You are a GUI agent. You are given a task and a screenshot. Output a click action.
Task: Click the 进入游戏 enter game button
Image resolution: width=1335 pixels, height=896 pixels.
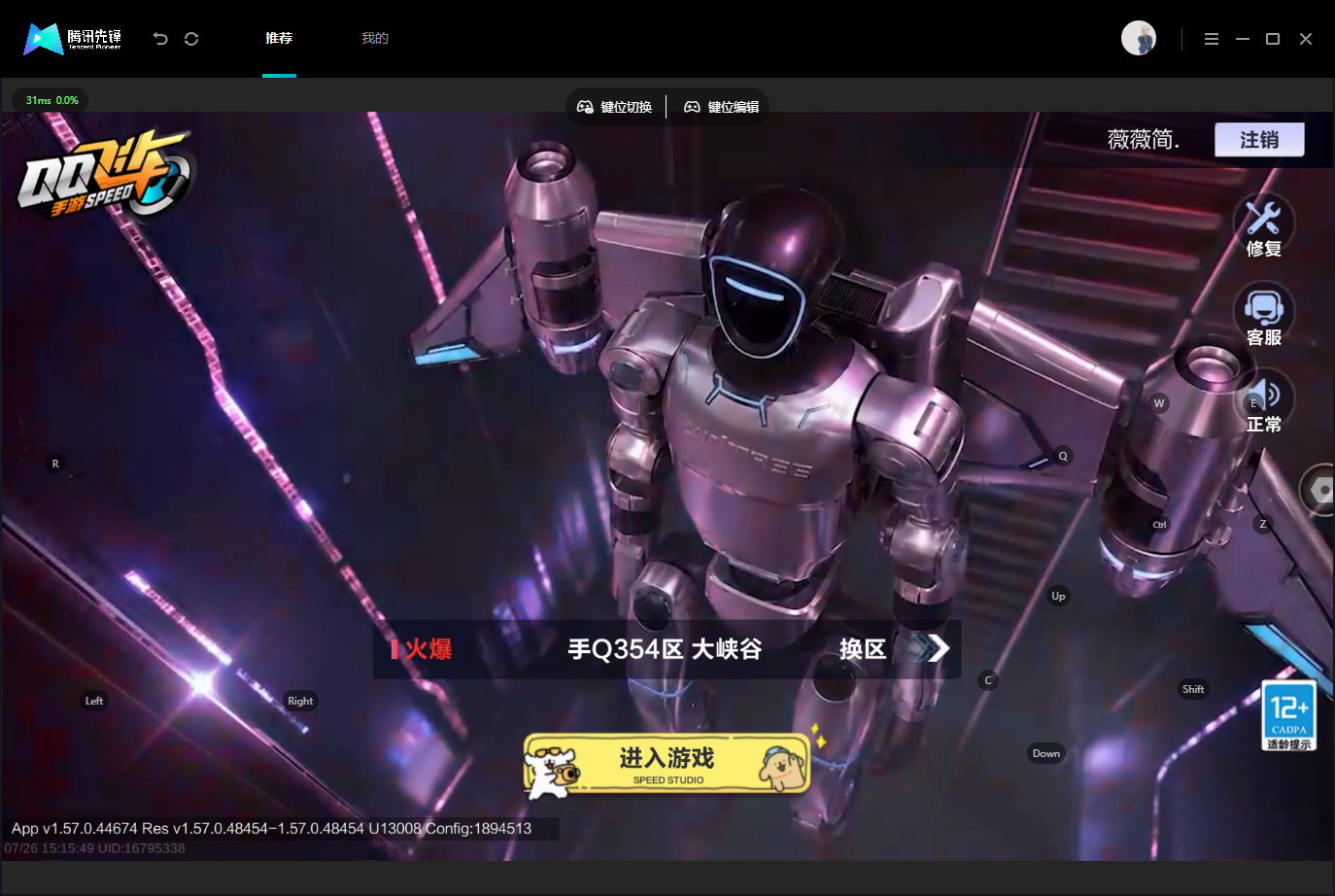(x=667, y=764)
